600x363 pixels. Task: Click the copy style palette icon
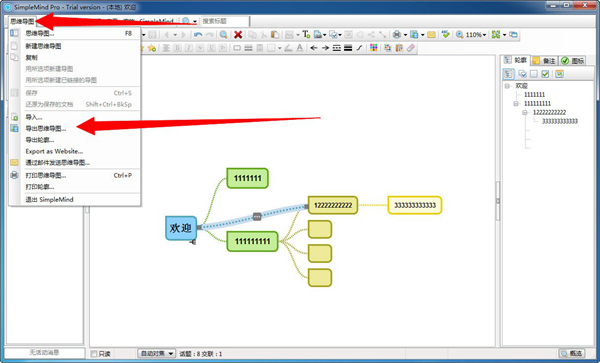tap(388, 48)
